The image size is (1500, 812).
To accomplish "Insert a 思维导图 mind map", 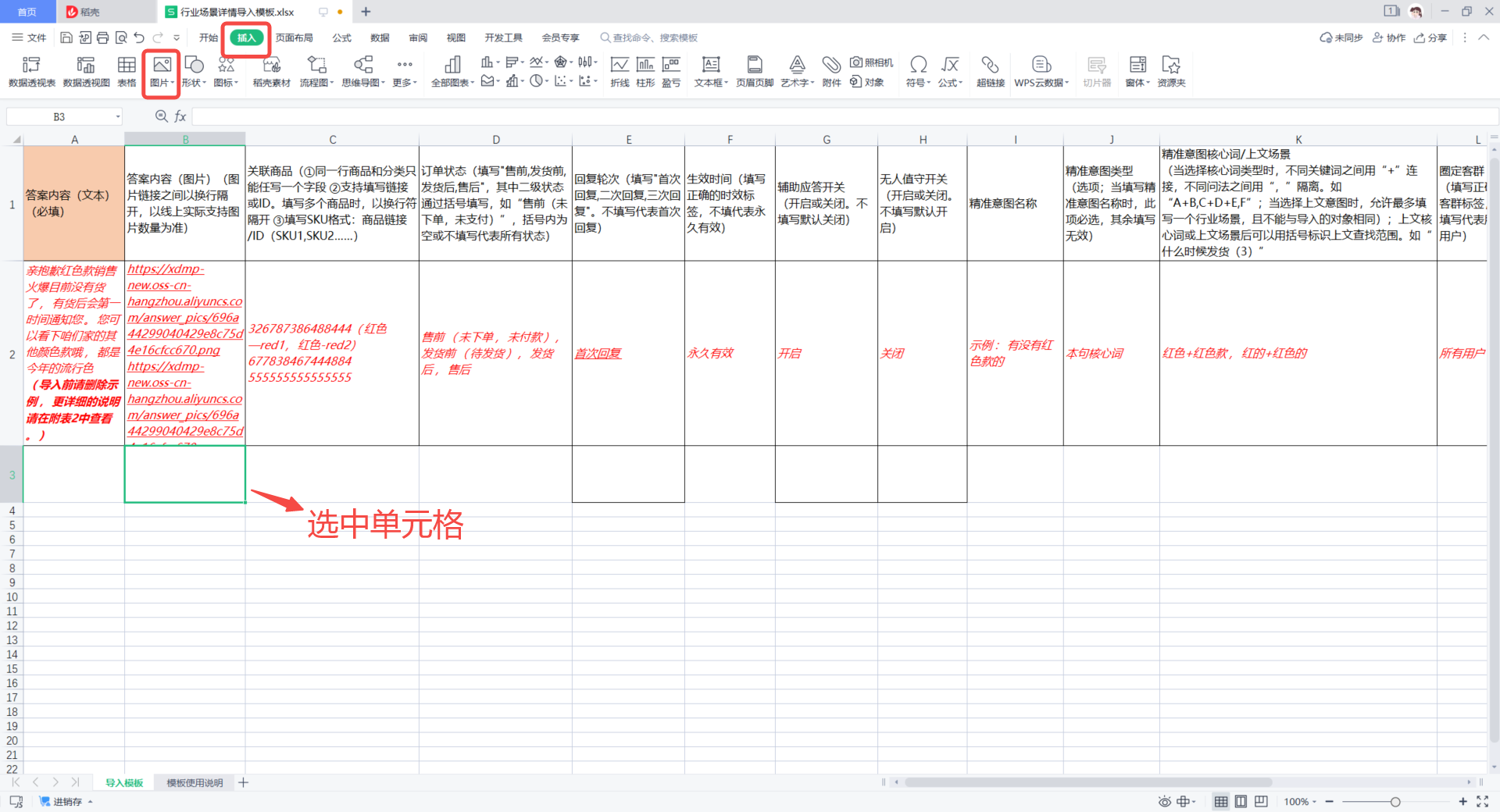I will tap(363, 72).
